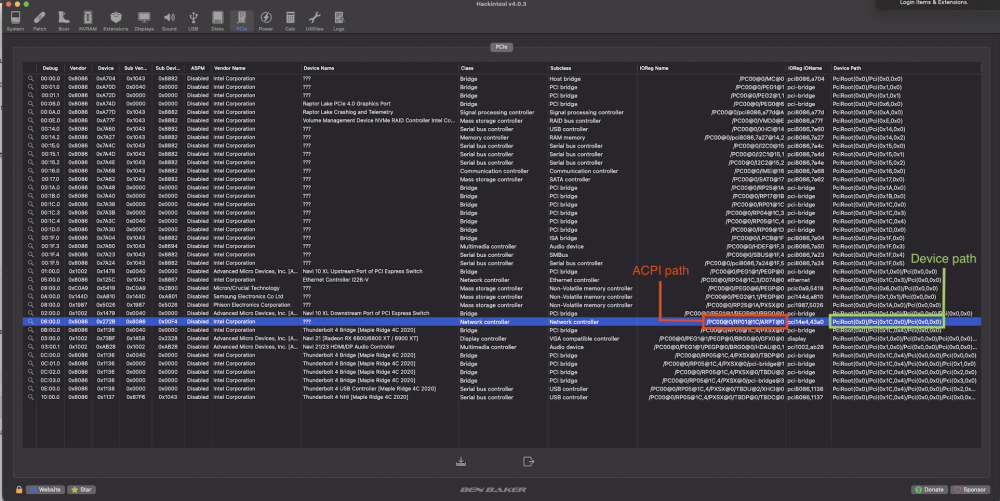Viewport: 1000px width, 501px height.
Task: Click magnifier icon for device 0A:00.0
Action: (30, 296)
